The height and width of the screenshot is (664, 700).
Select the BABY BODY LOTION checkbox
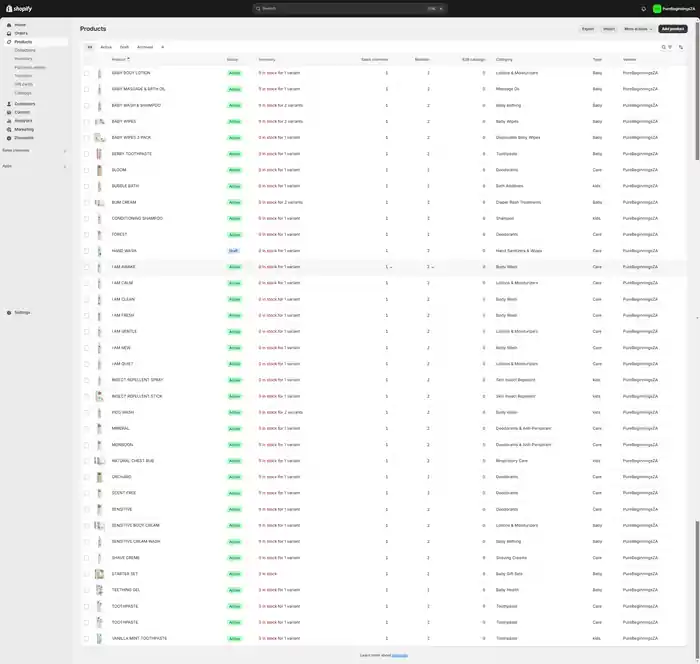(87, 73)
